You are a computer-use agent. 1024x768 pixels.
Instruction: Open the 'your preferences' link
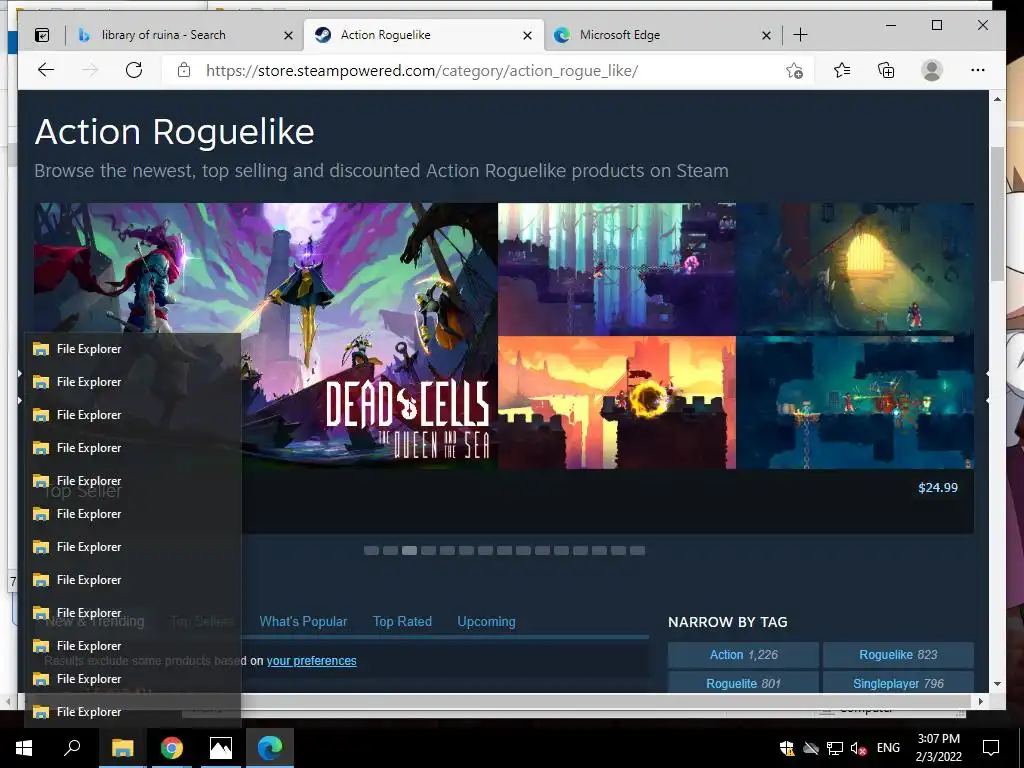(312, 661)
